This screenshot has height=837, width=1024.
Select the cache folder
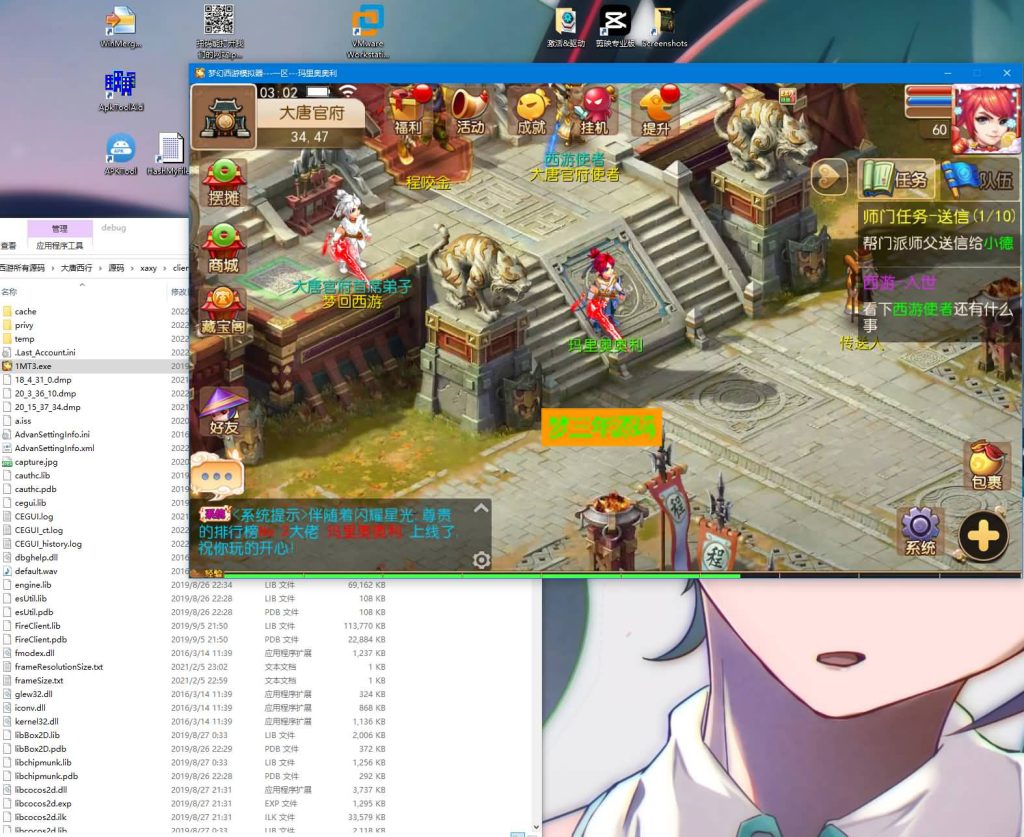pyautogui.click(x=25, y=311)
